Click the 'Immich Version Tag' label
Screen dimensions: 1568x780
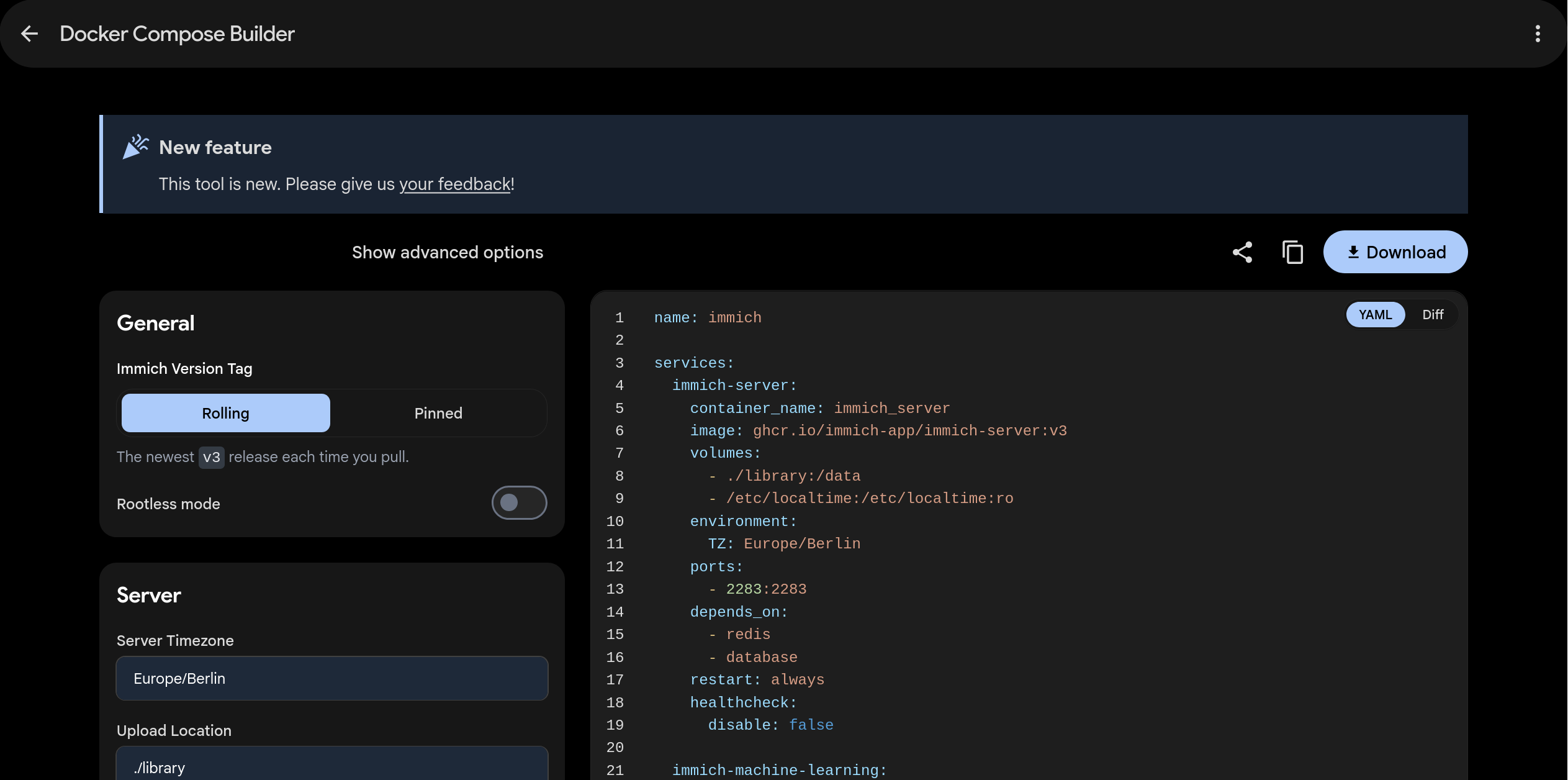[x=184, y=368]
